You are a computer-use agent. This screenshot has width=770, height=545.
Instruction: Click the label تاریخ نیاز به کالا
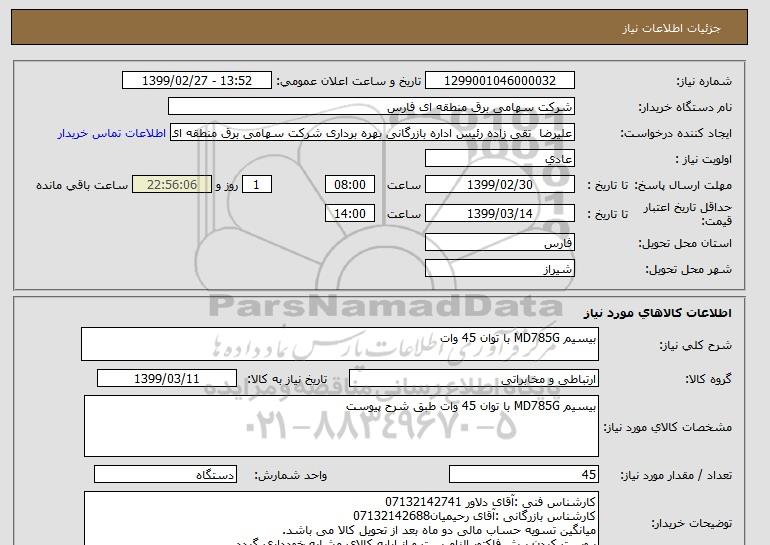click(x=287, y=379)
